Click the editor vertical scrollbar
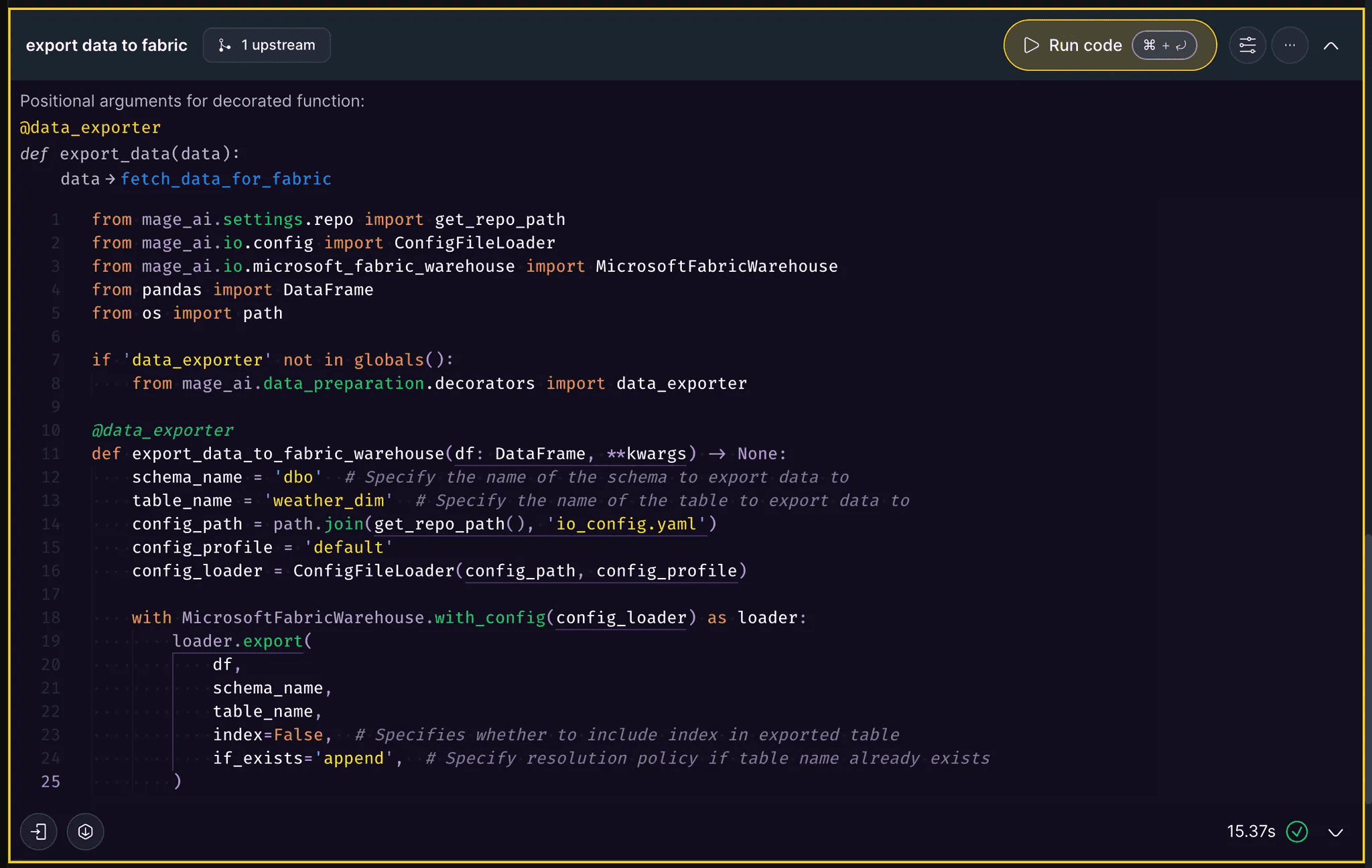Screen dimensions: 1372x868 pyautogui.click(x=1367, y=670)
